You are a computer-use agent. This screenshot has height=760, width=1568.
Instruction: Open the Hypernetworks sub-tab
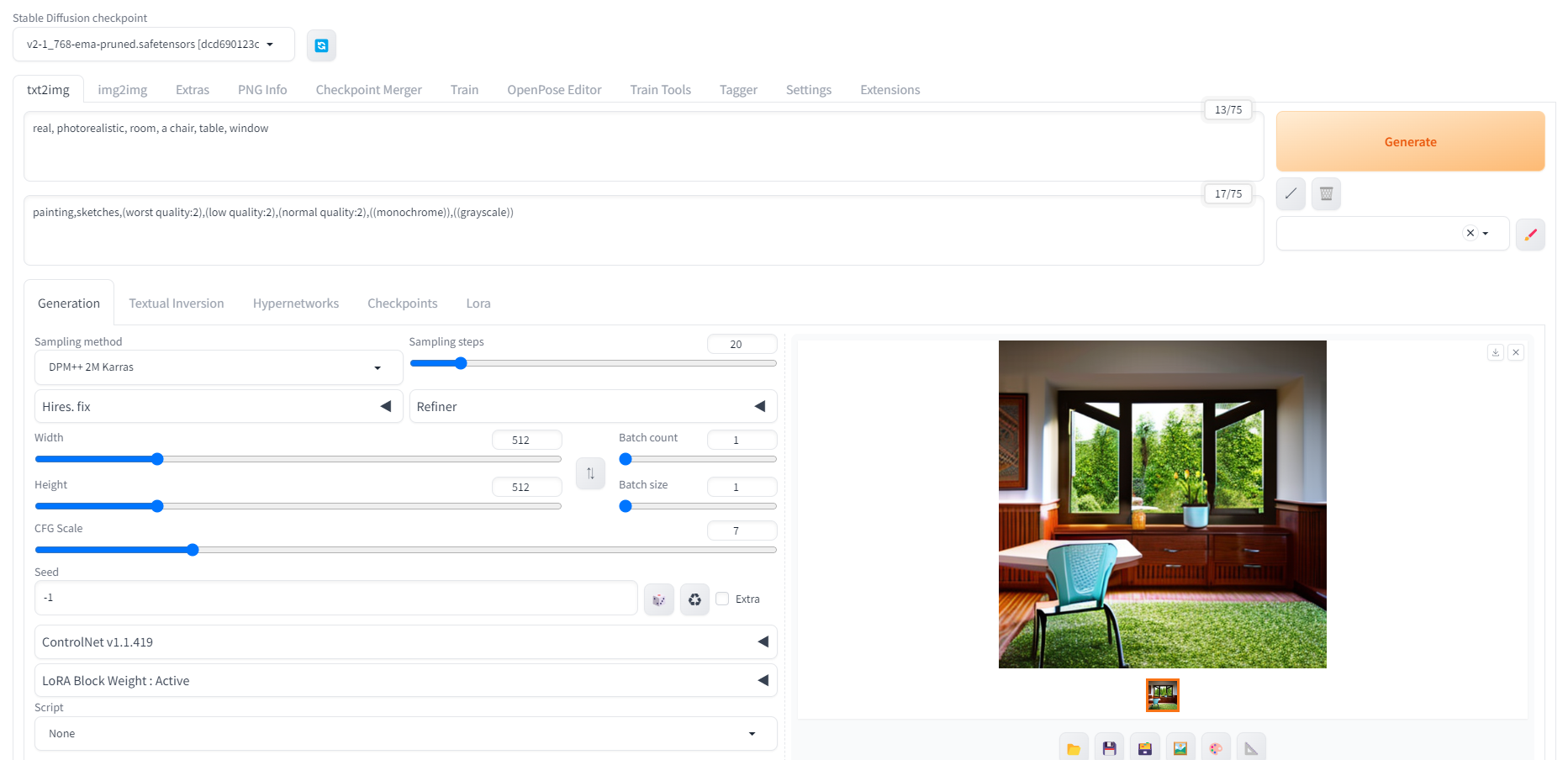[x=296, y=303]
